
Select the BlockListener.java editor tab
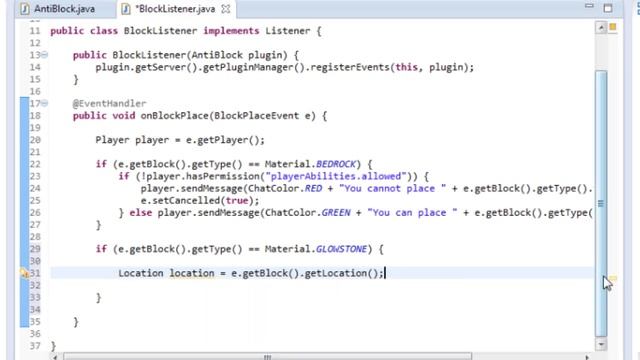[176, 9]
